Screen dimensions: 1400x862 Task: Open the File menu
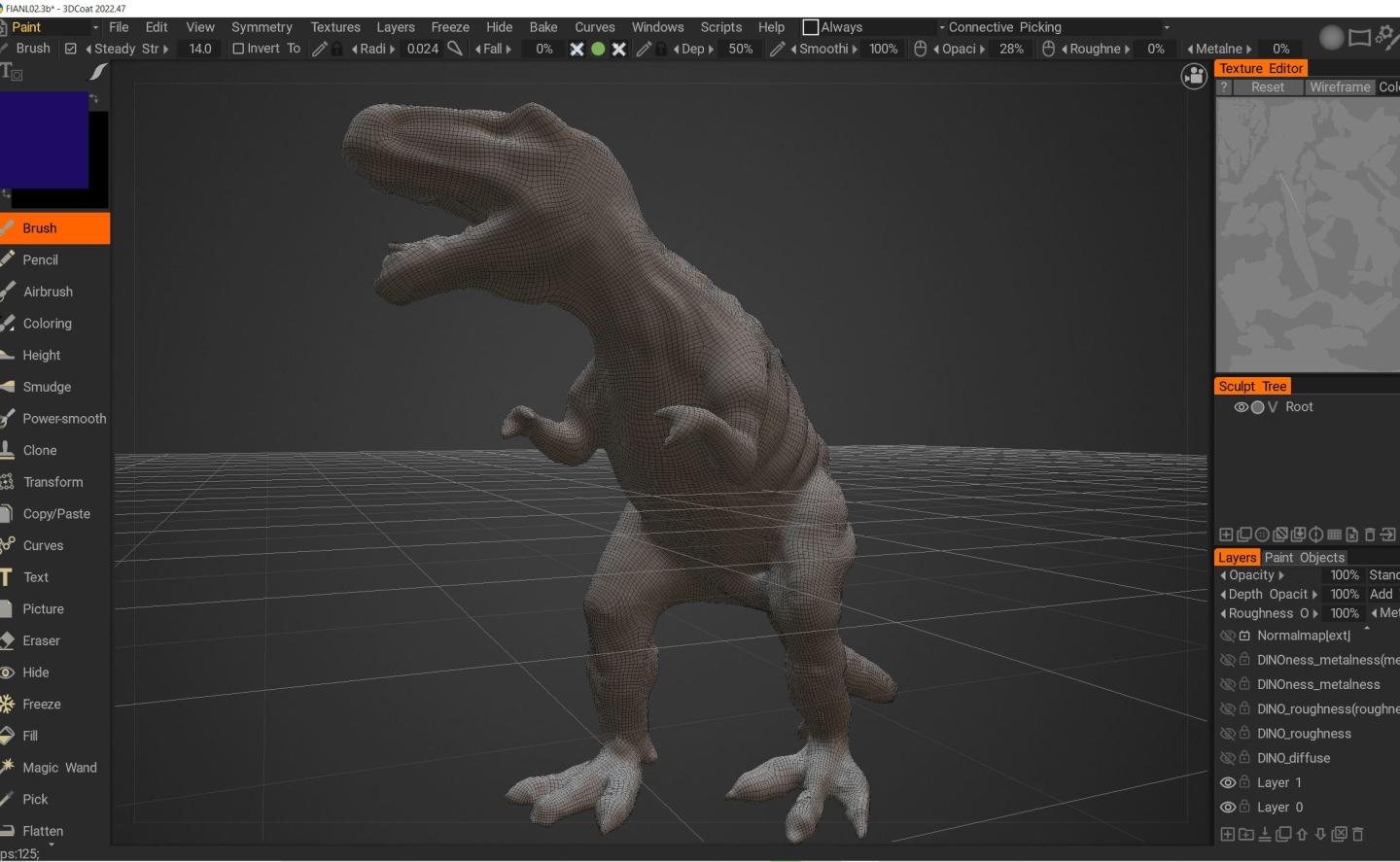(x=119, y=27)
